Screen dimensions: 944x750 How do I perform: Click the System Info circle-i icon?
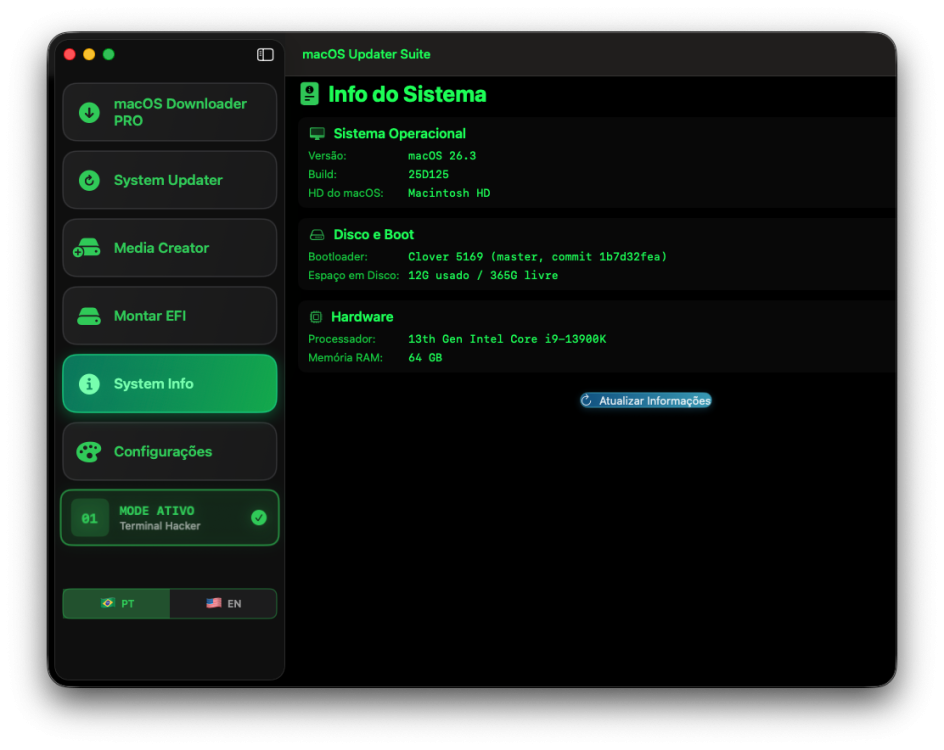(89, 383)
